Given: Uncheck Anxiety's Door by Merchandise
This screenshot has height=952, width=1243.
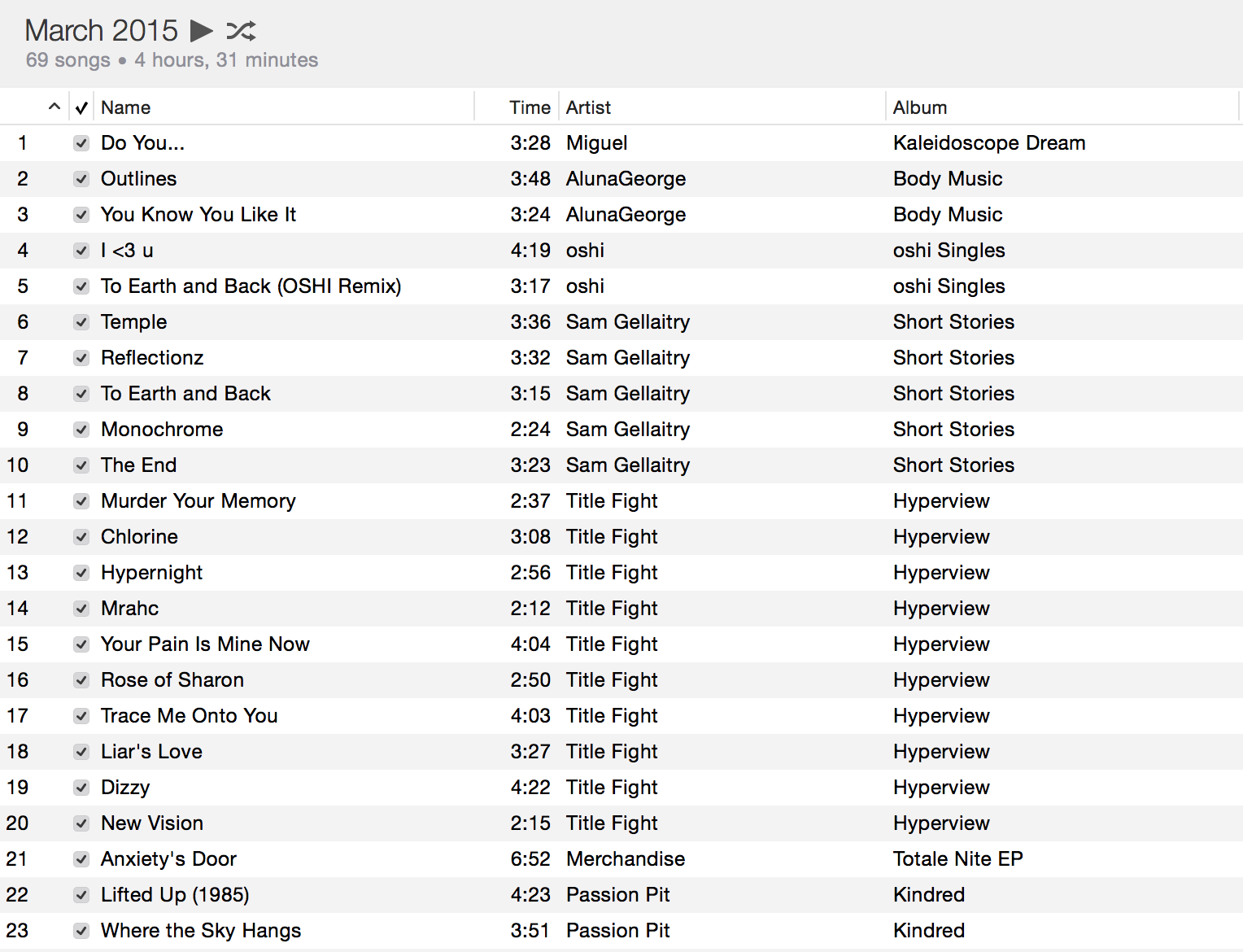Looking at the screenshot, I should point(81,859).
